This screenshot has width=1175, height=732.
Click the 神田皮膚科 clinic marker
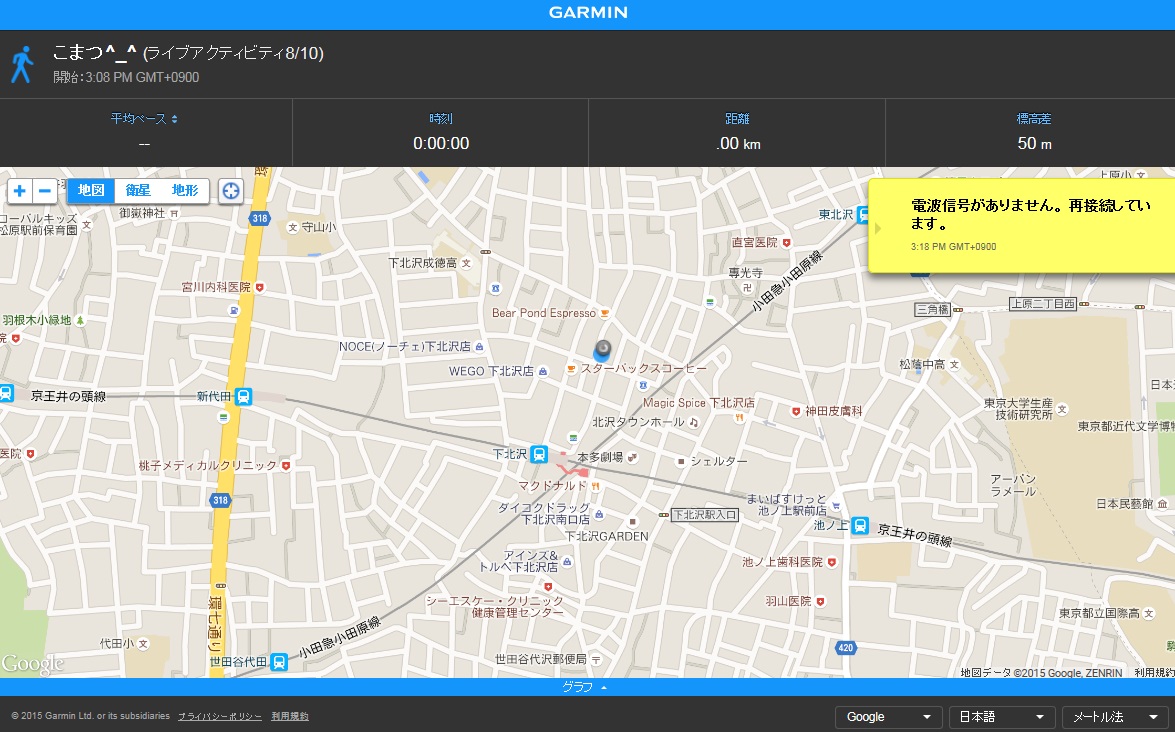(x=797, y=411)
